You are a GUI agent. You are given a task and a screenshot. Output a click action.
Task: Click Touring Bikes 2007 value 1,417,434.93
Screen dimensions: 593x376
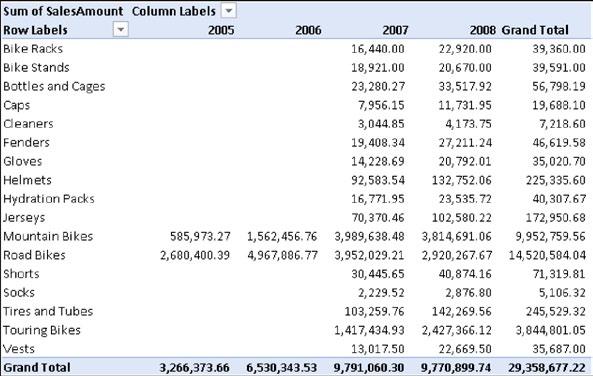369,330
